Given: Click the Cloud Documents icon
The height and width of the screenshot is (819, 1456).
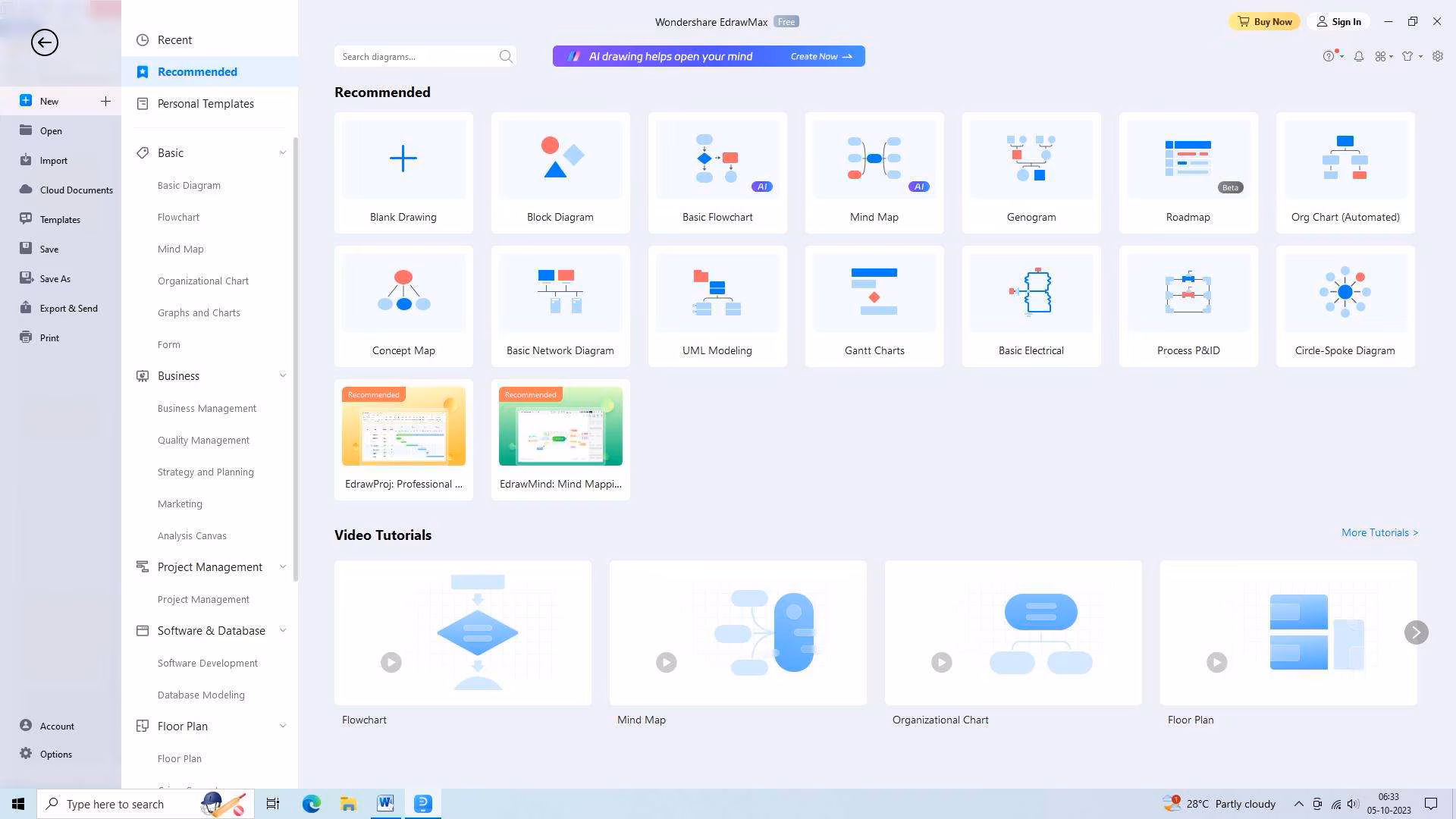Looking at the screenshot, I should pos(26,190).
